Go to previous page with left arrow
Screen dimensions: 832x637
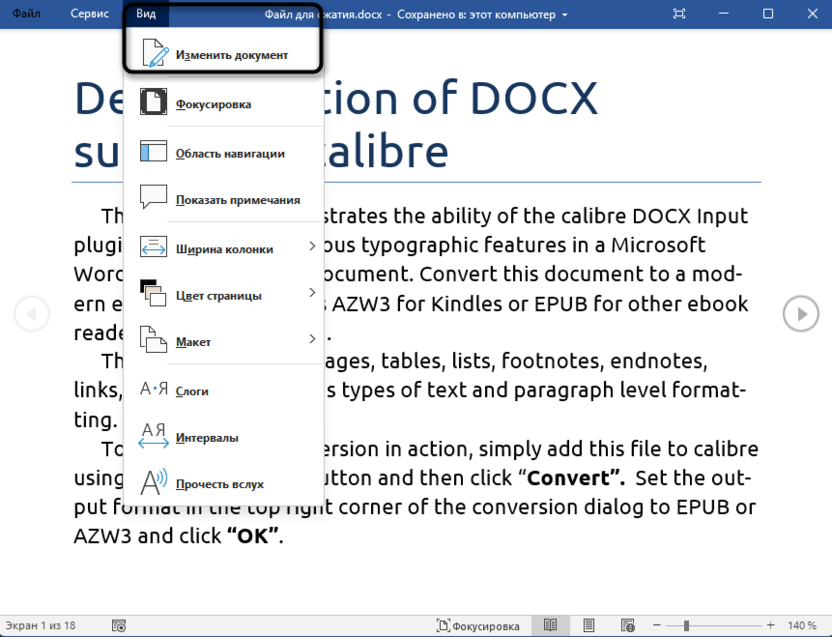(x=31, y=314)
